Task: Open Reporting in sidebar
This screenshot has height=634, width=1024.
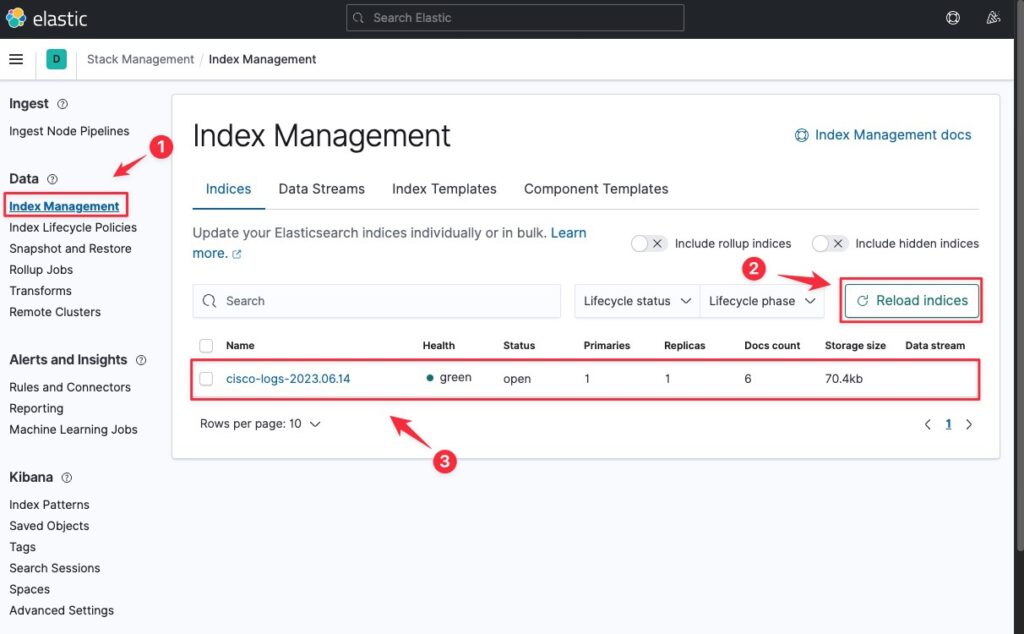Action: coord(37,409)
